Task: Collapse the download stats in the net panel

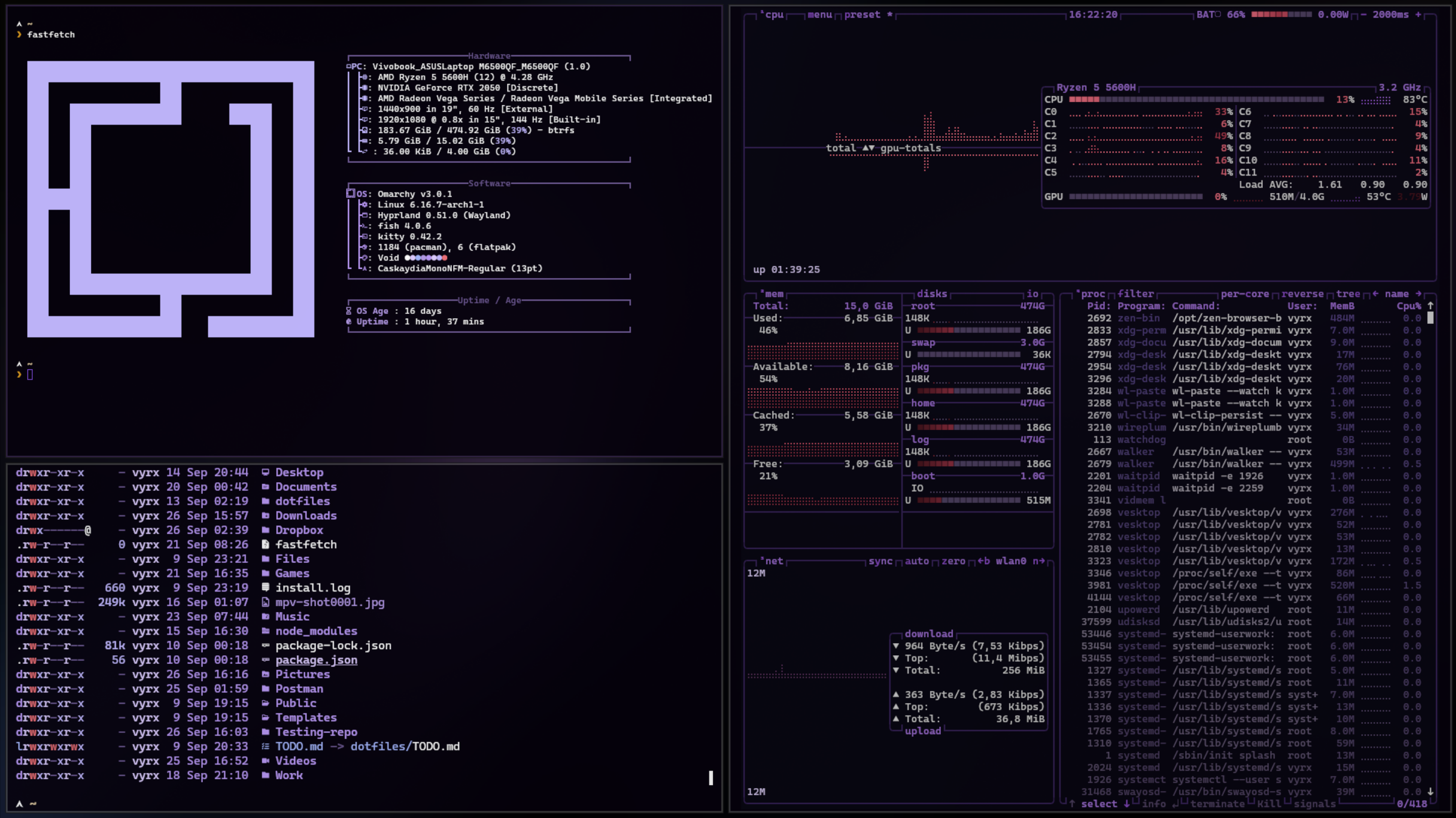Action: point(929,633)
